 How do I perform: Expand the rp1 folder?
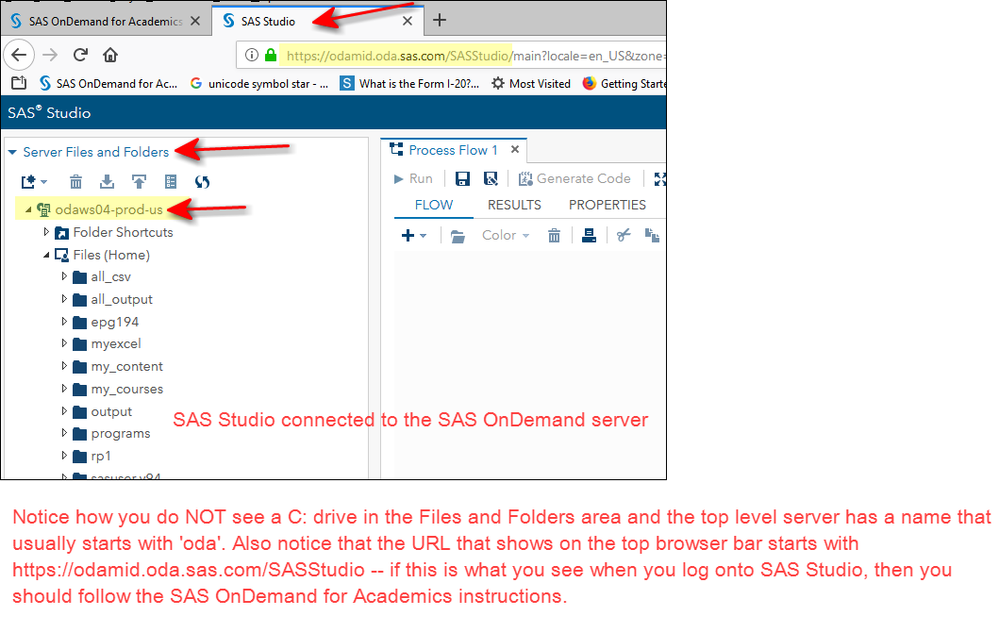(x=64, y=456)
